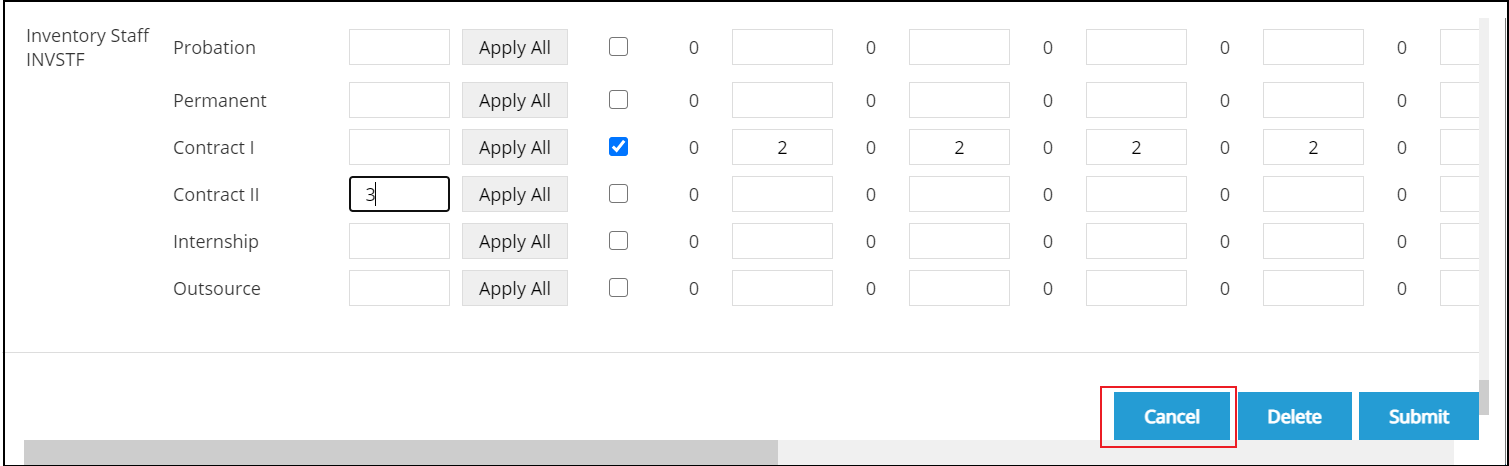Uncheck the Contract I checkbox
Screen dimensions: 1509x466
pos(619,147)
